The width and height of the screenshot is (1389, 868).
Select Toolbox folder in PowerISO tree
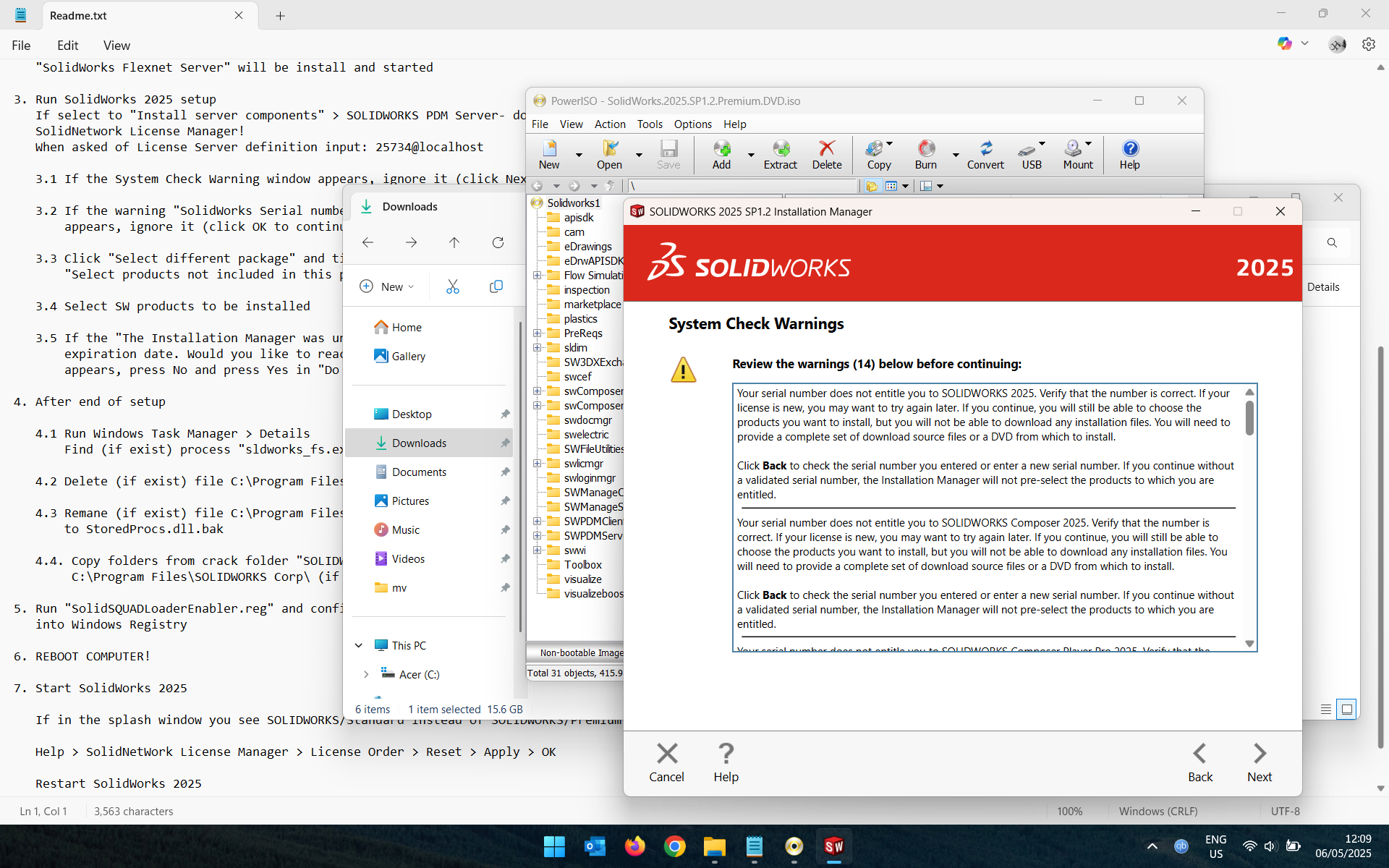[582, 564]
